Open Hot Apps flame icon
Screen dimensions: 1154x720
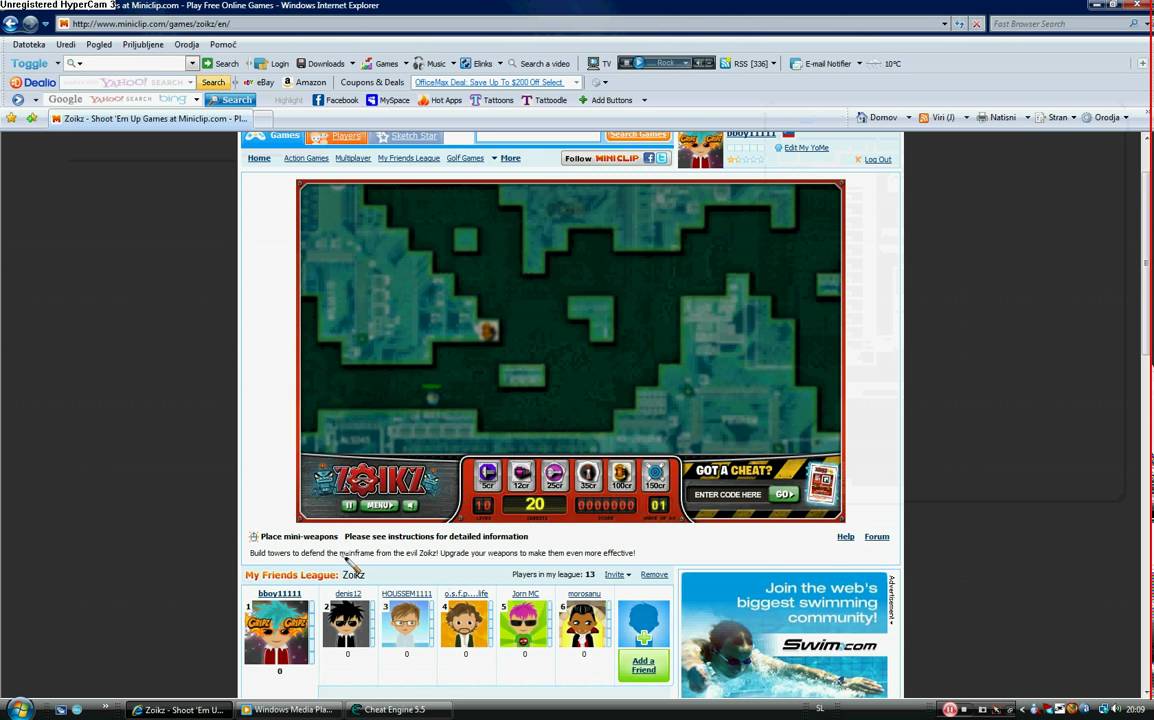423,100
